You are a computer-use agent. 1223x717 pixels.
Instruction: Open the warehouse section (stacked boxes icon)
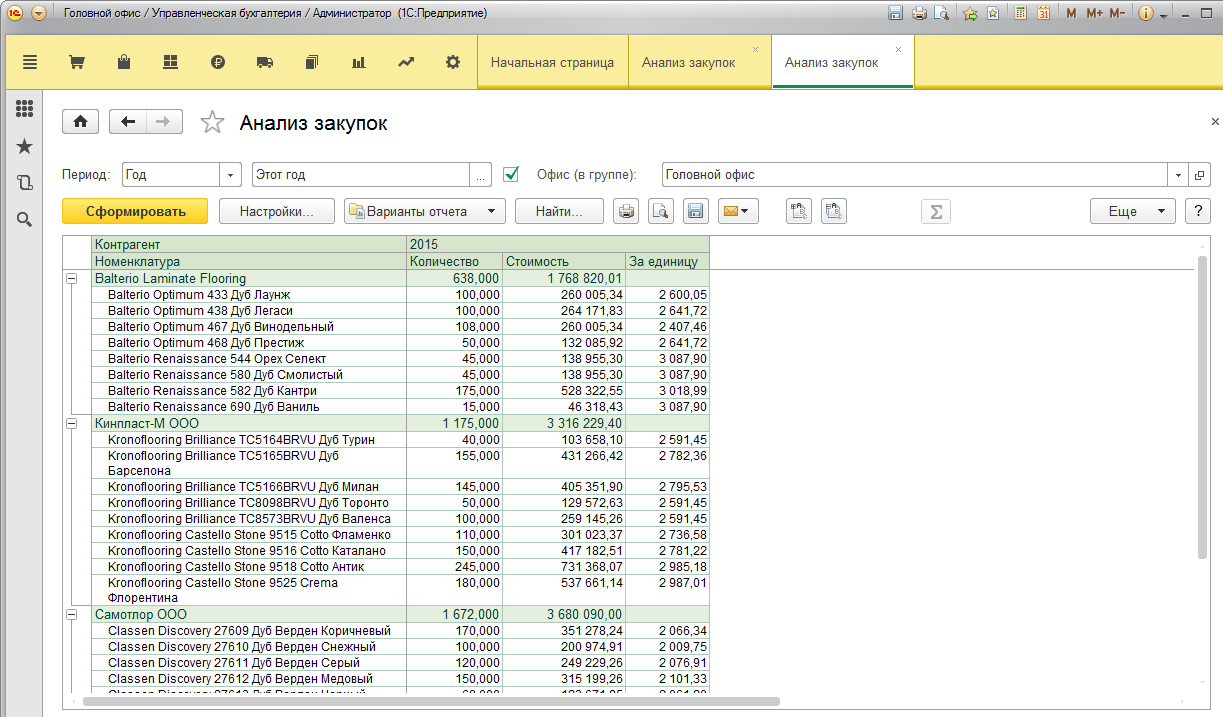tap(170, 62)
